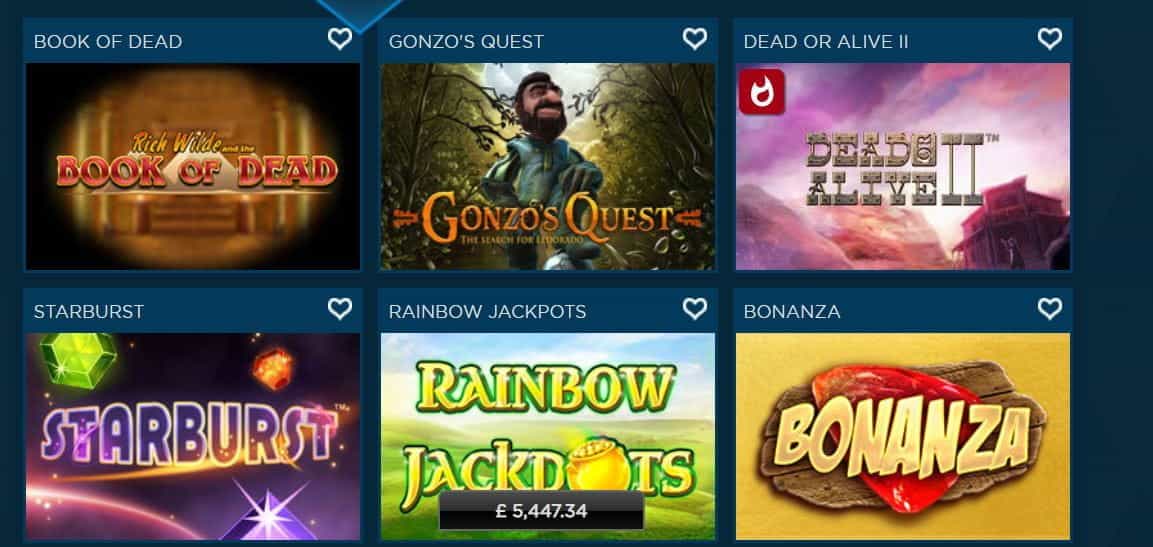Open the Book of Dead thumbnail

pos(193,166)
